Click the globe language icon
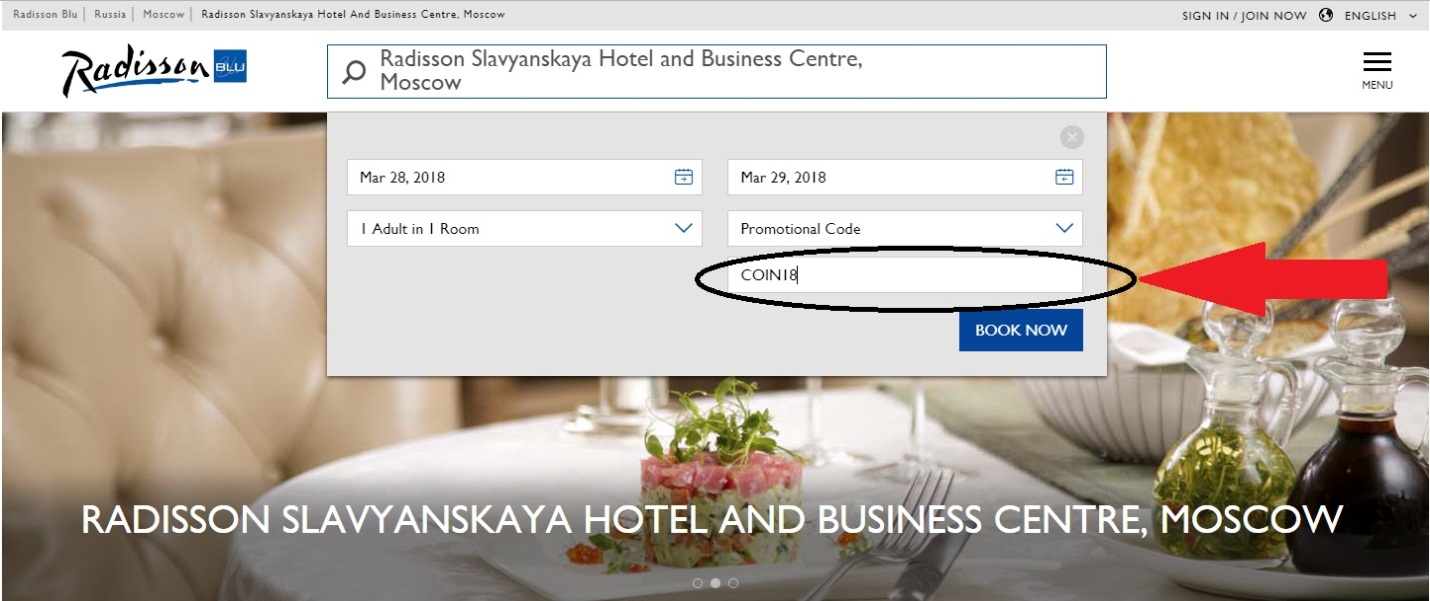The height and width of the screenshot is (601, 1430). click(x=1327, y=15)
